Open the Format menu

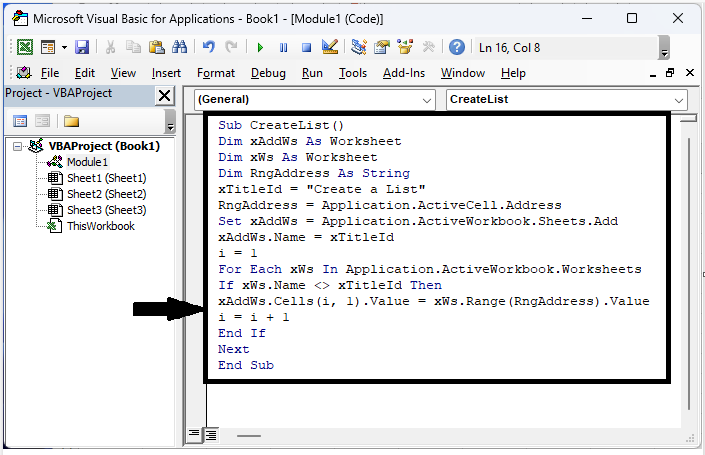point(216,73)
